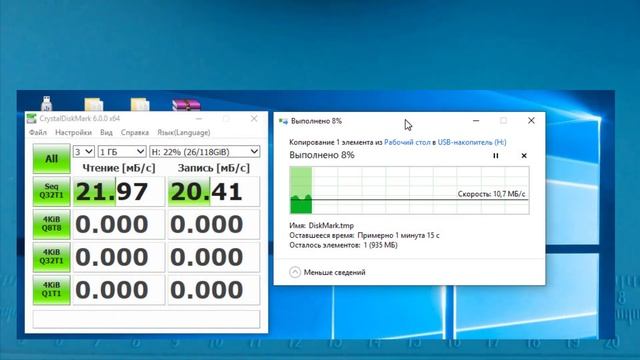Click the copy speed progress graph
The image size is (640, 360).
409,190
